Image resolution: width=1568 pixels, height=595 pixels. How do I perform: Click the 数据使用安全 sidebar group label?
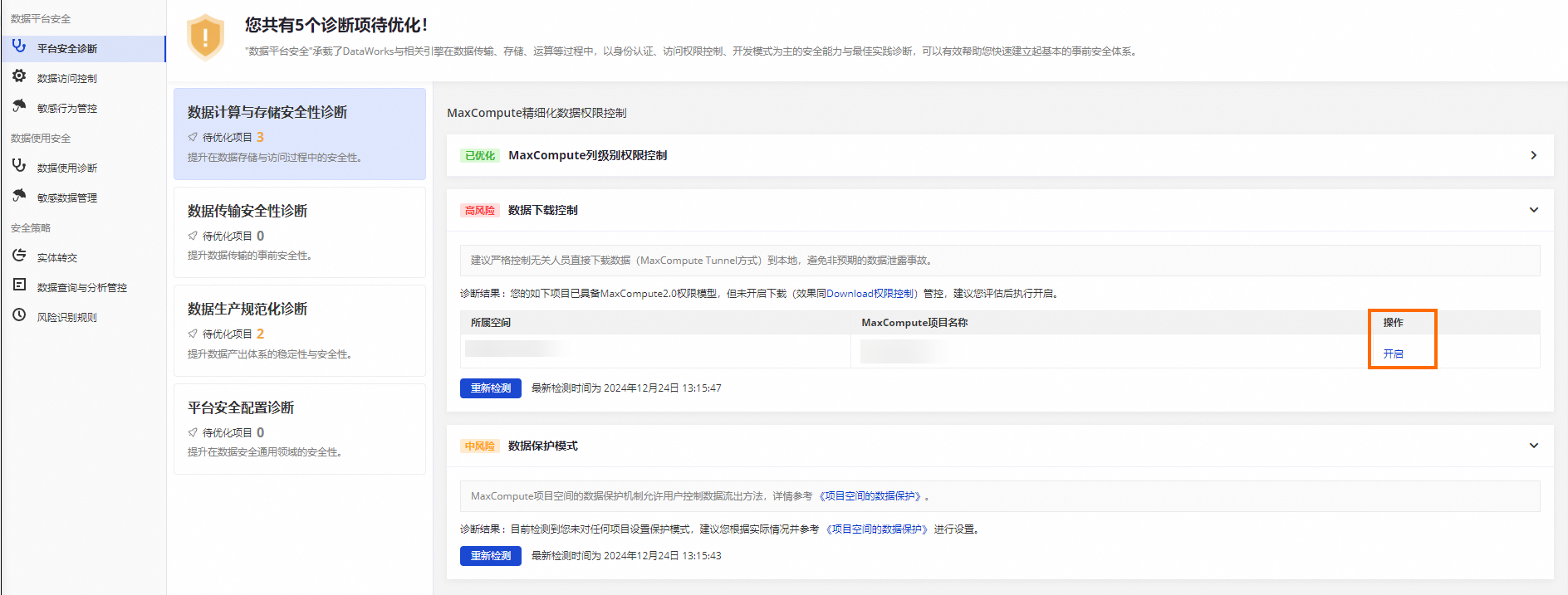coord(41,138)
